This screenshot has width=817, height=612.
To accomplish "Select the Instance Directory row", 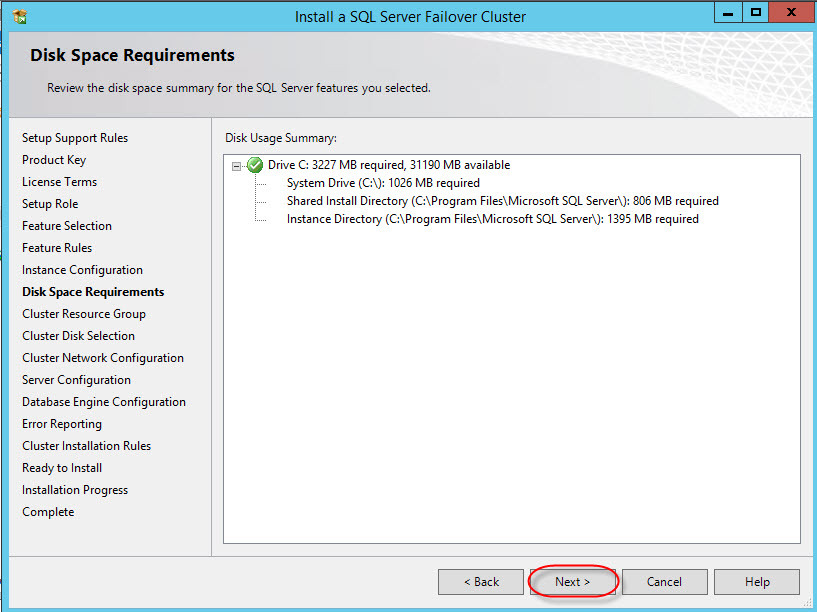I will 492,219.
